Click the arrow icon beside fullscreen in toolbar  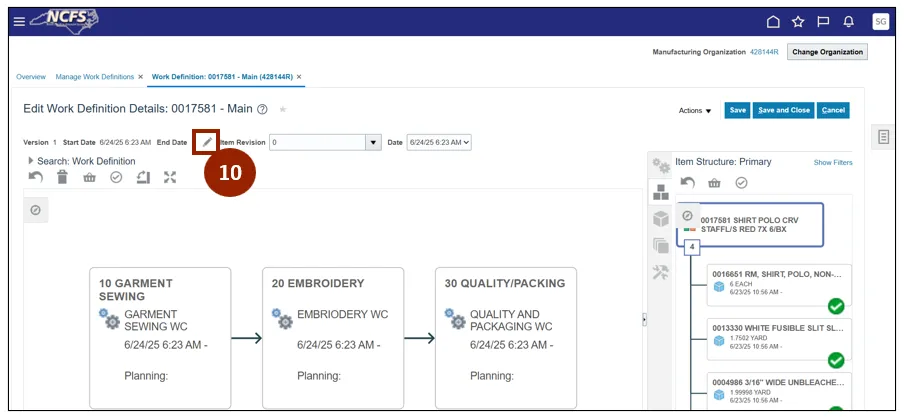(143, 178)
